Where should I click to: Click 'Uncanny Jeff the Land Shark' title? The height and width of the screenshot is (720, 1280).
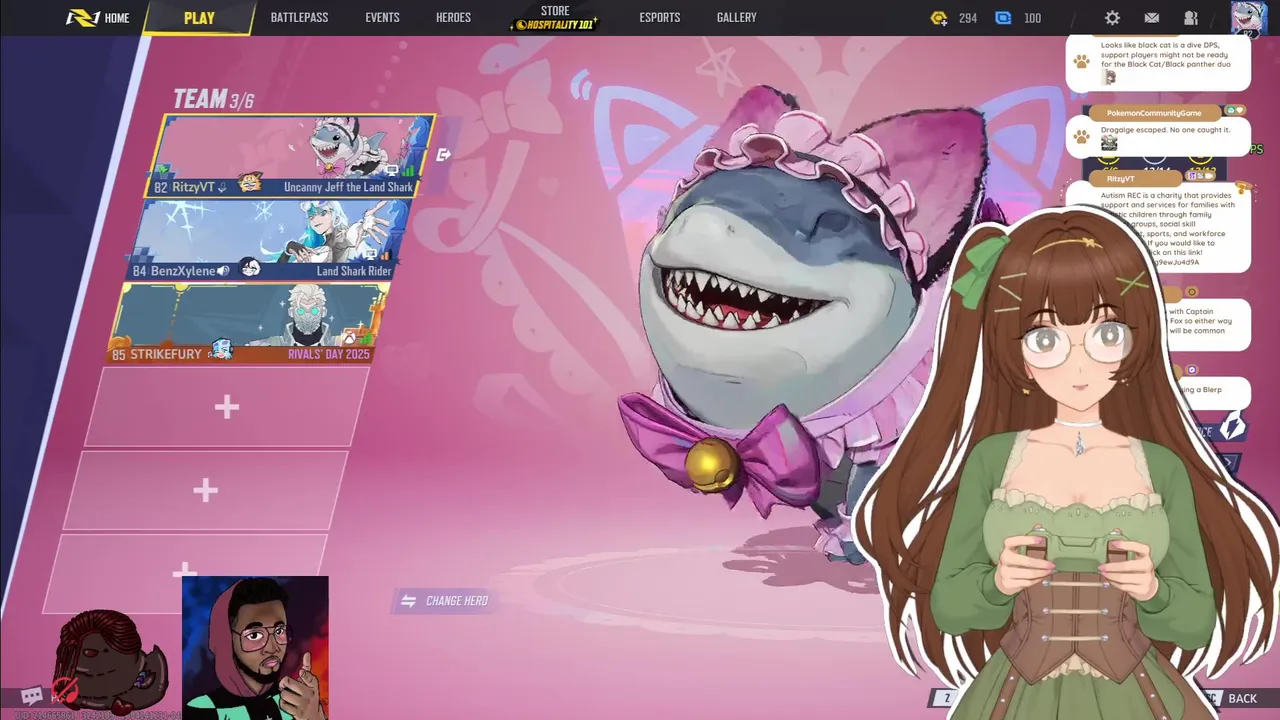[x=348, y=187]
